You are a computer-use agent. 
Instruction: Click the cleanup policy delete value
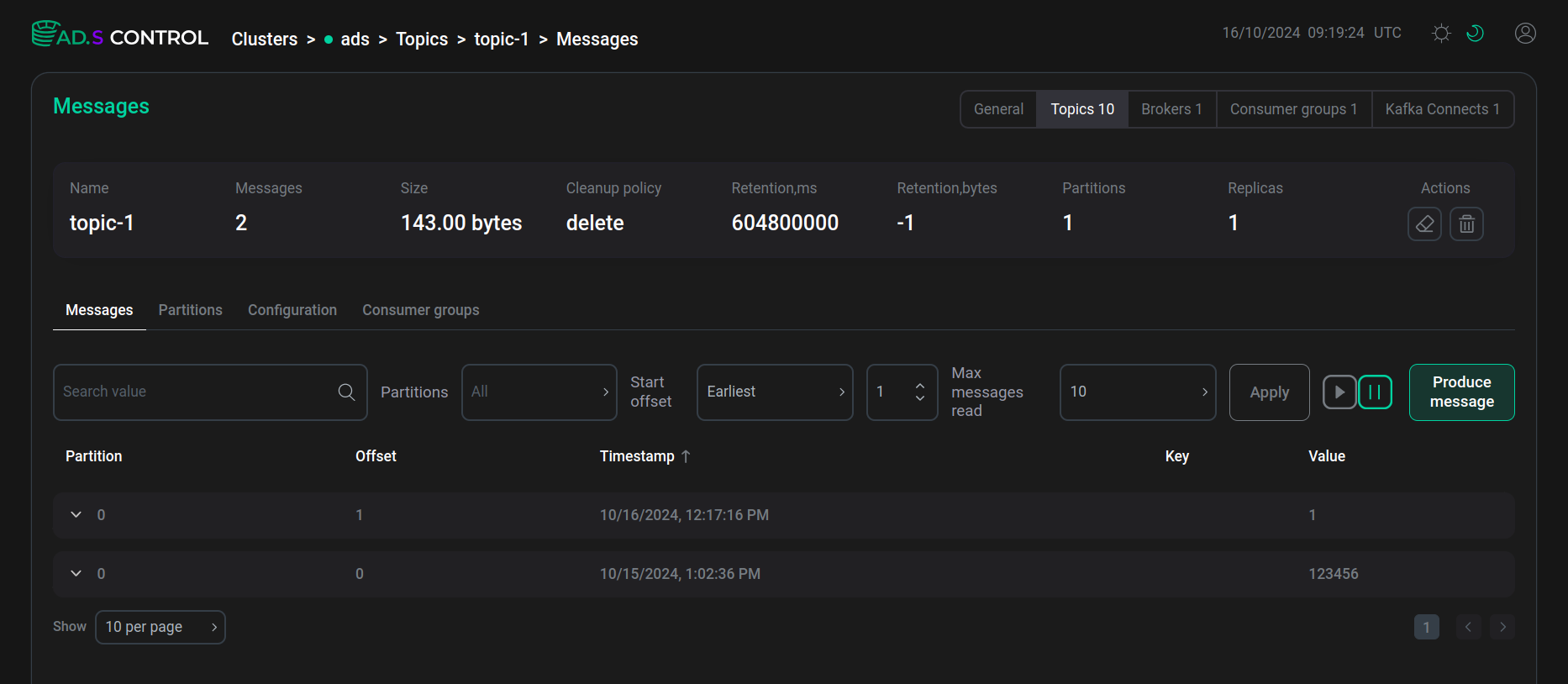pos(595,223)
